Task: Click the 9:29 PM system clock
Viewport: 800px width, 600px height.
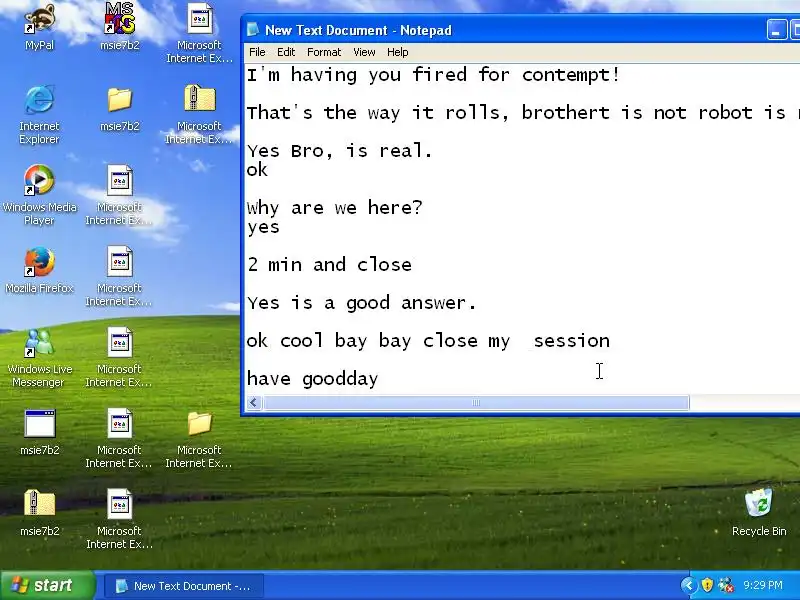Action: pos(763,585)
